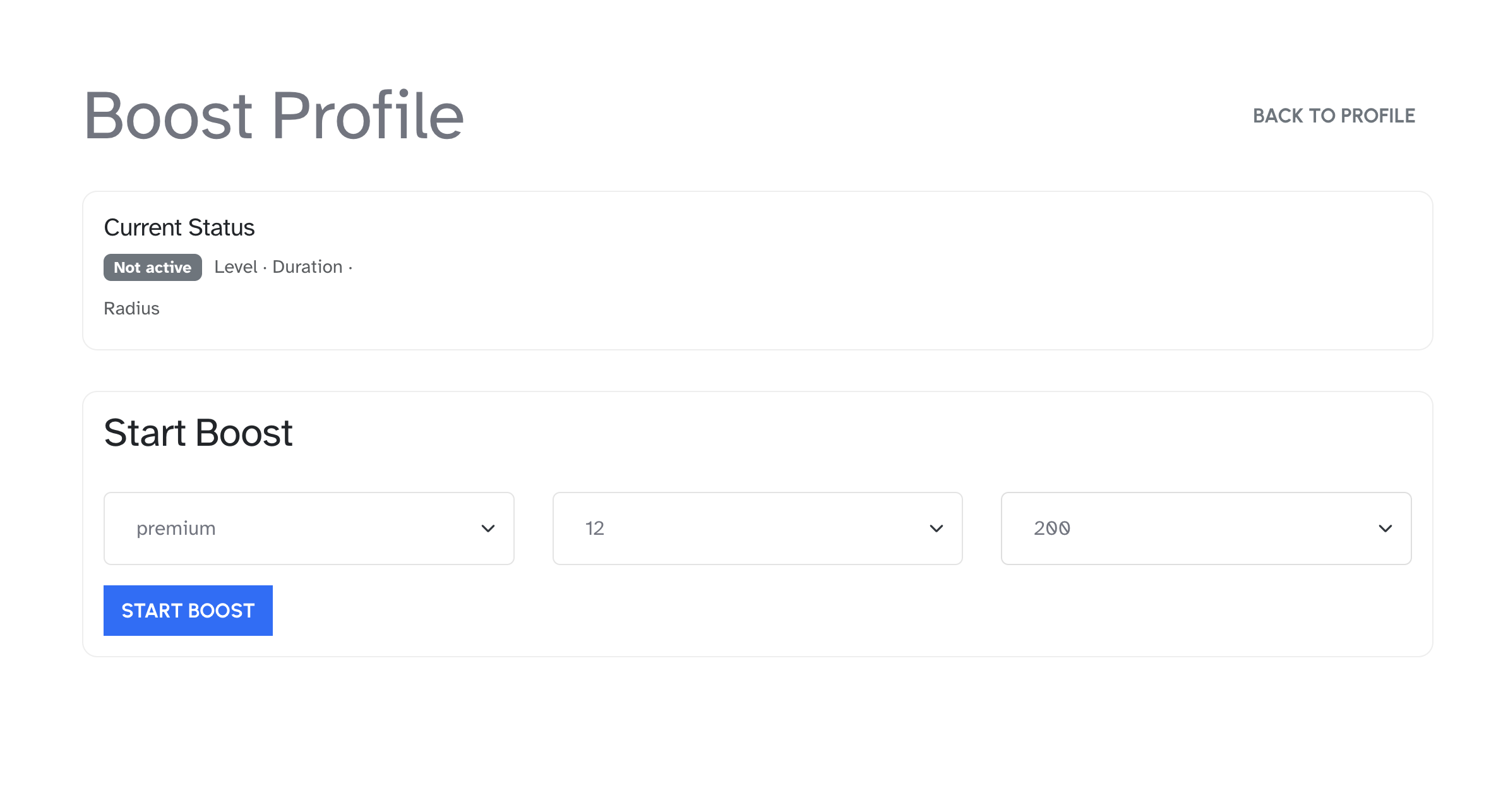Image resolution: width=1508 pixels, height=812 pixels.
Task: Click the word 'Profile' in the page title
Action: click(368, 116)
